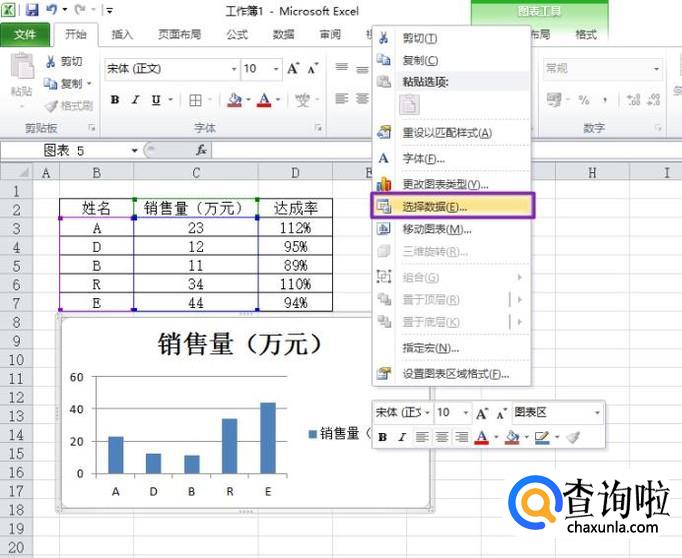Image resolution: width=682 pixels, height=558 pixels.
Task: Click center align icon in mini toolbar
Action: (x=441, y=437)
